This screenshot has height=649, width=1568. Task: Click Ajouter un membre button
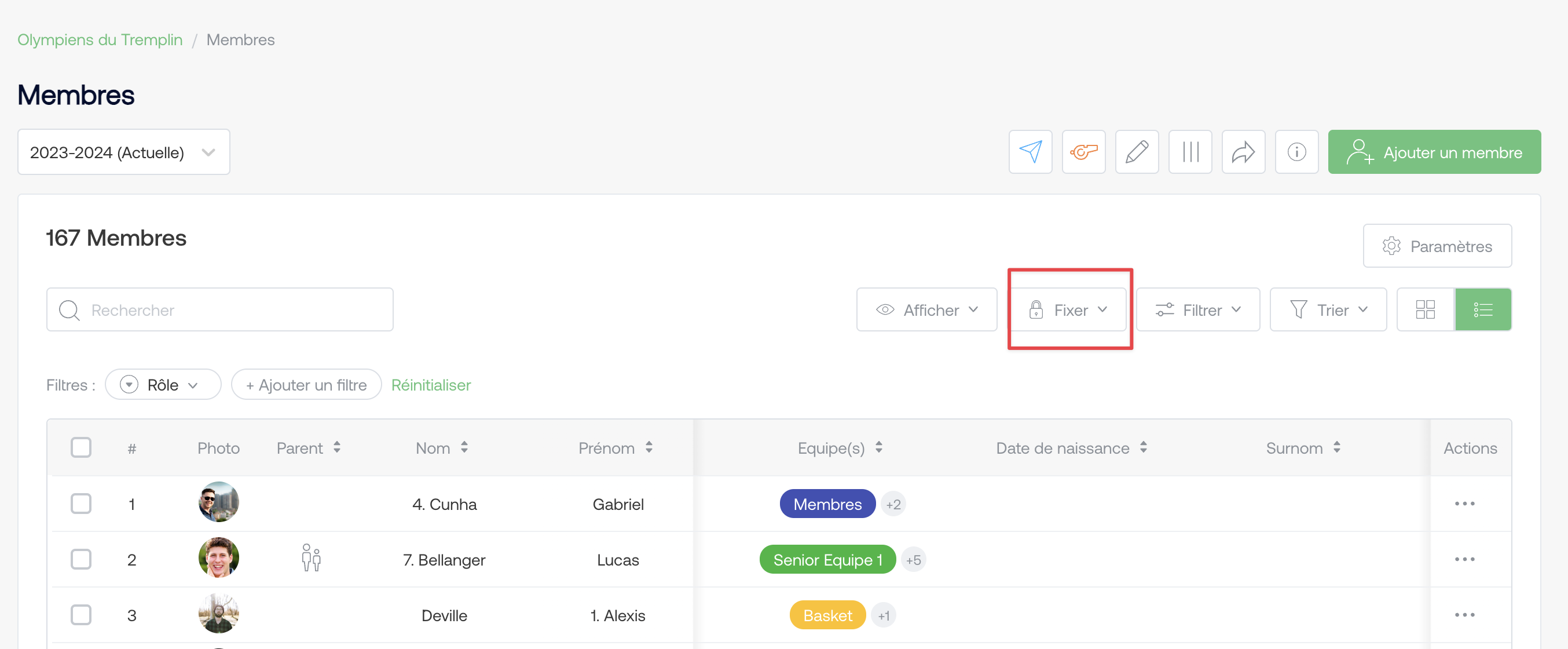1434,152
